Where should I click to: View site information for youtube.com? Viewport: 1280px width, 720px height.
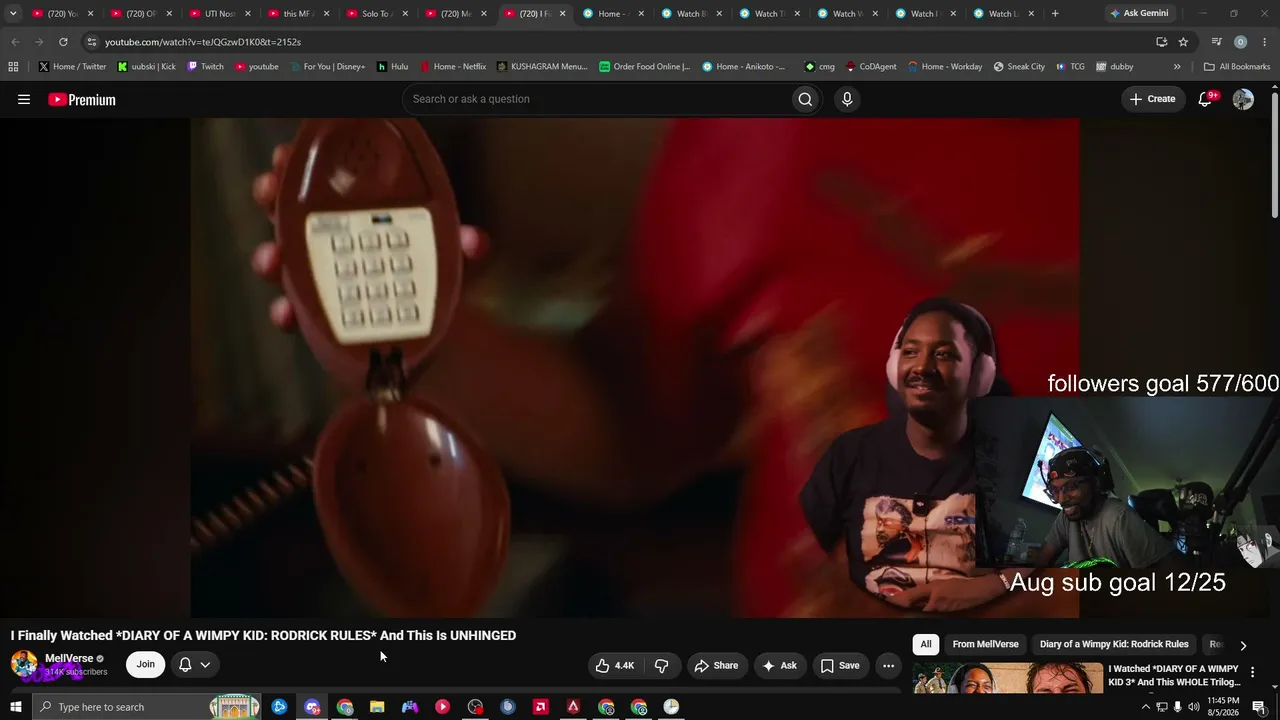point(92,42)
